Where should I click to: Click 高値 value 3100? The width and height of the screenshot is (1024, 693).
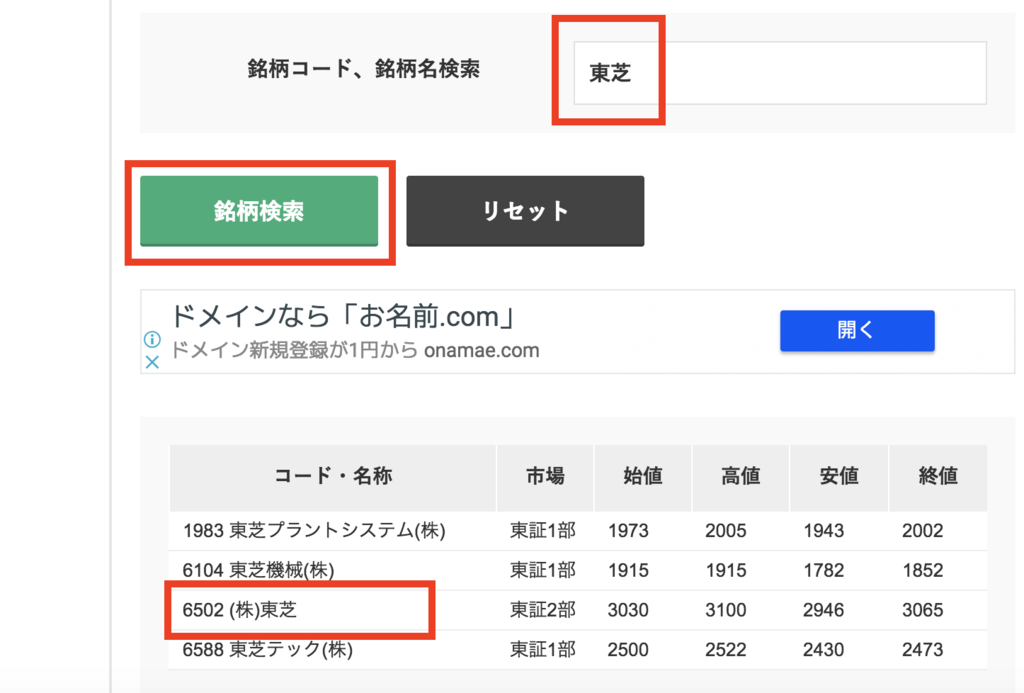pos(726,610)
